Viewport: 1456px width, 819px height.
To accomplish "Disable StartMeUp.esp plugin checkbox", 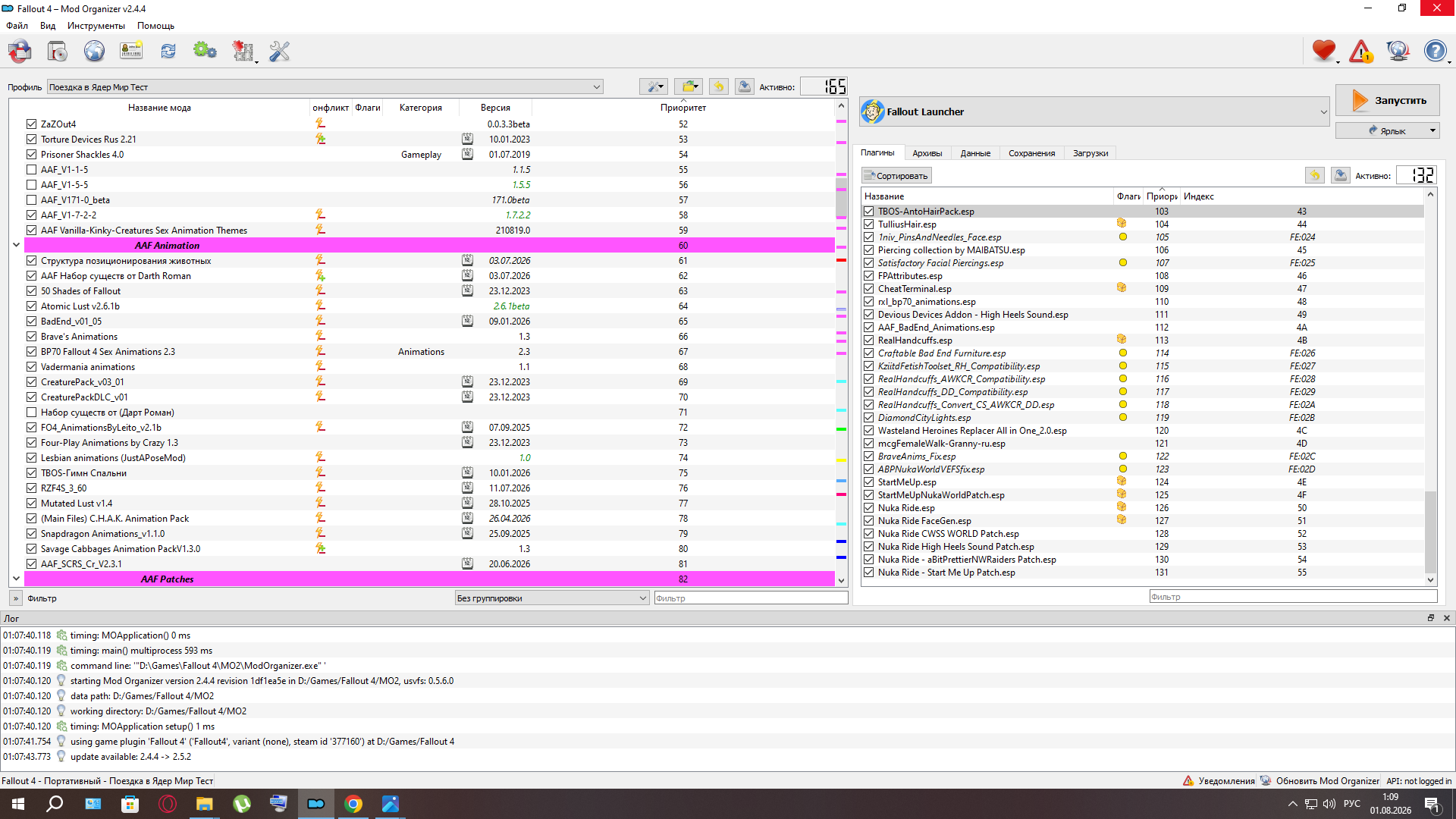I will 868,482.
